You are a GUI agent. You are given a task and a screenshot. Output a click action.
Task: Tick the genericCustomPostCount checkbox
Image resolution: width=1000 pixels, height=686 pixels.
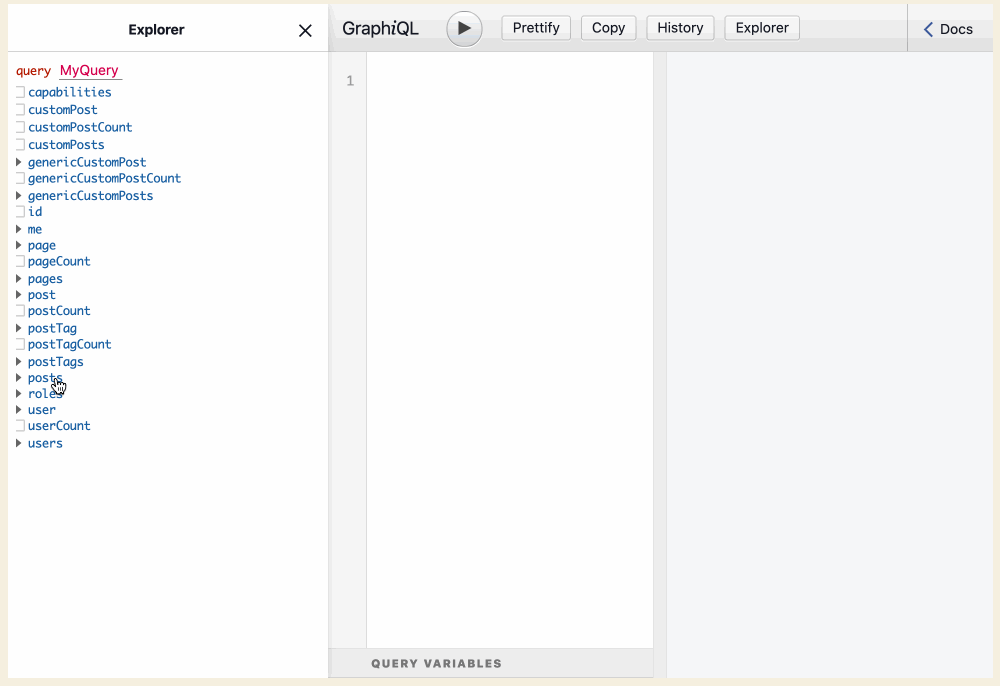pos(20,179)
